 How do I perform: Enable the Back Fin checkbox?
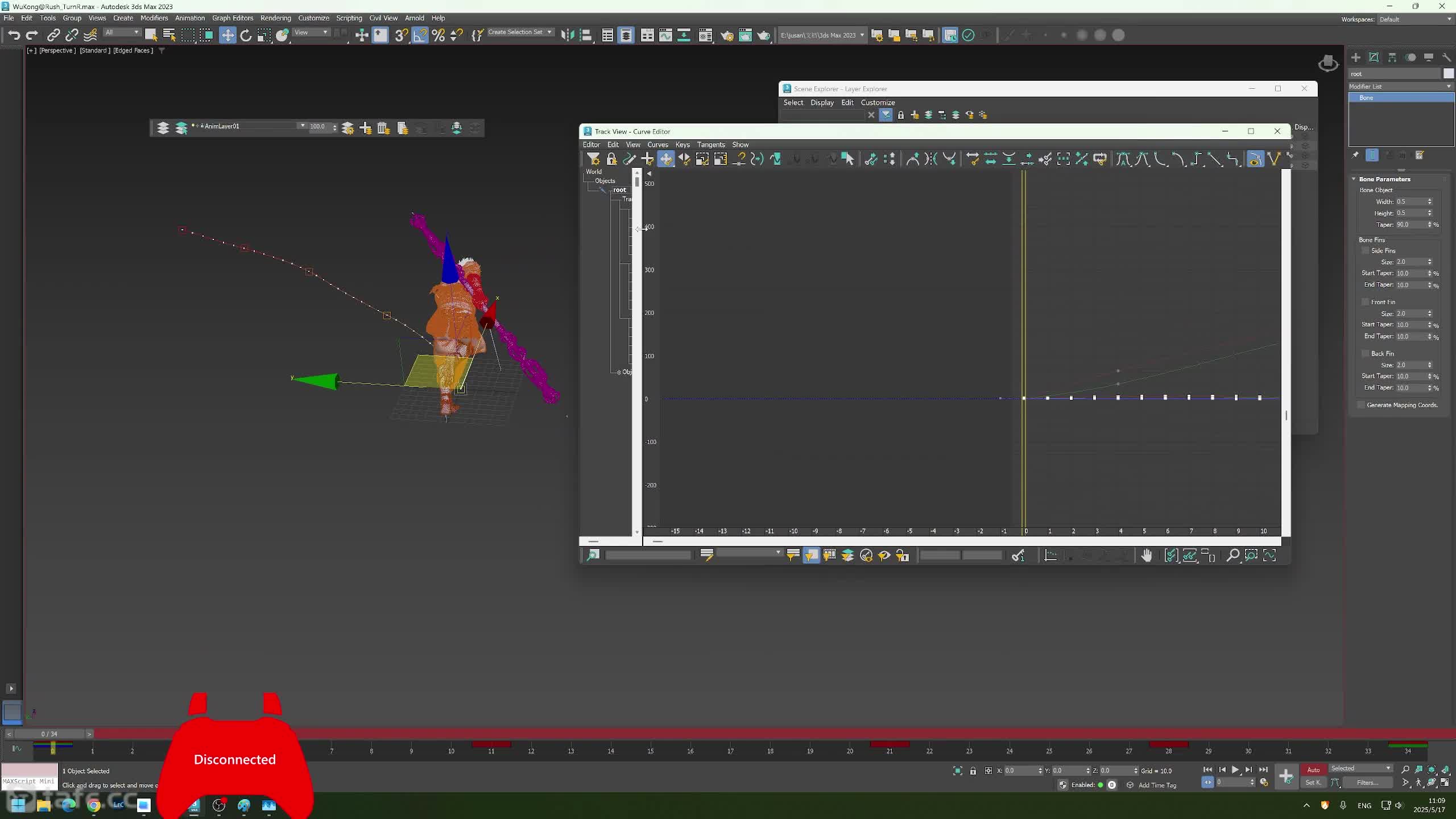tap(1365, 353)
